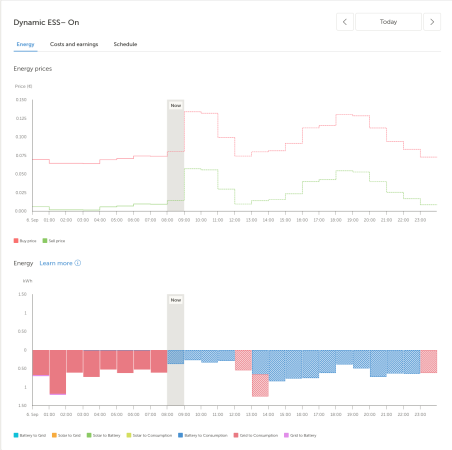Click the Now marker in the kWh chart

click(176, 300)
